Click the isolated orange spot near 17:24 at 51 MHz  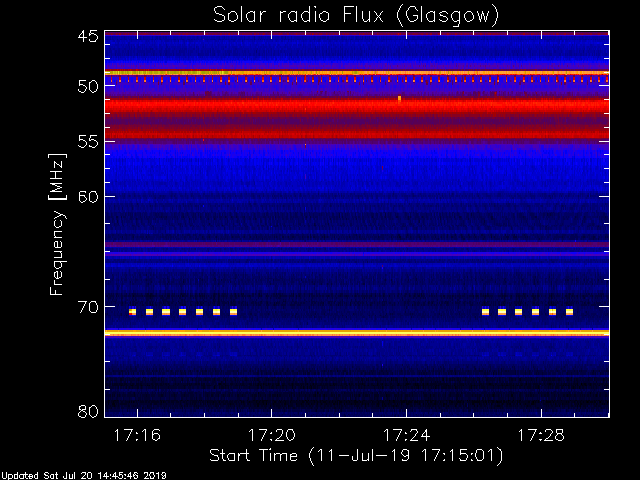(400, 98)
